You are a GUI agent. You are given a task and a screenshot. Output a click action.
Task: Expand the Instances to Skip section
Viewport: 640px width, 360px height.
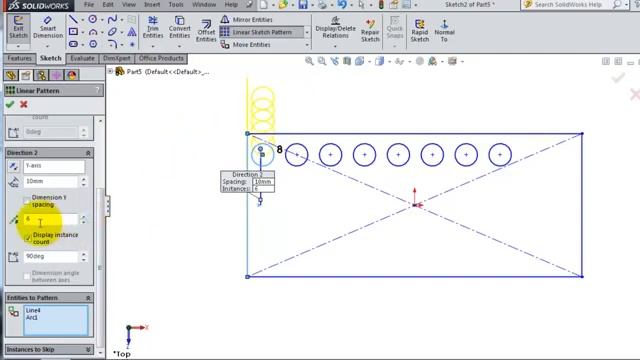point(88,350)
